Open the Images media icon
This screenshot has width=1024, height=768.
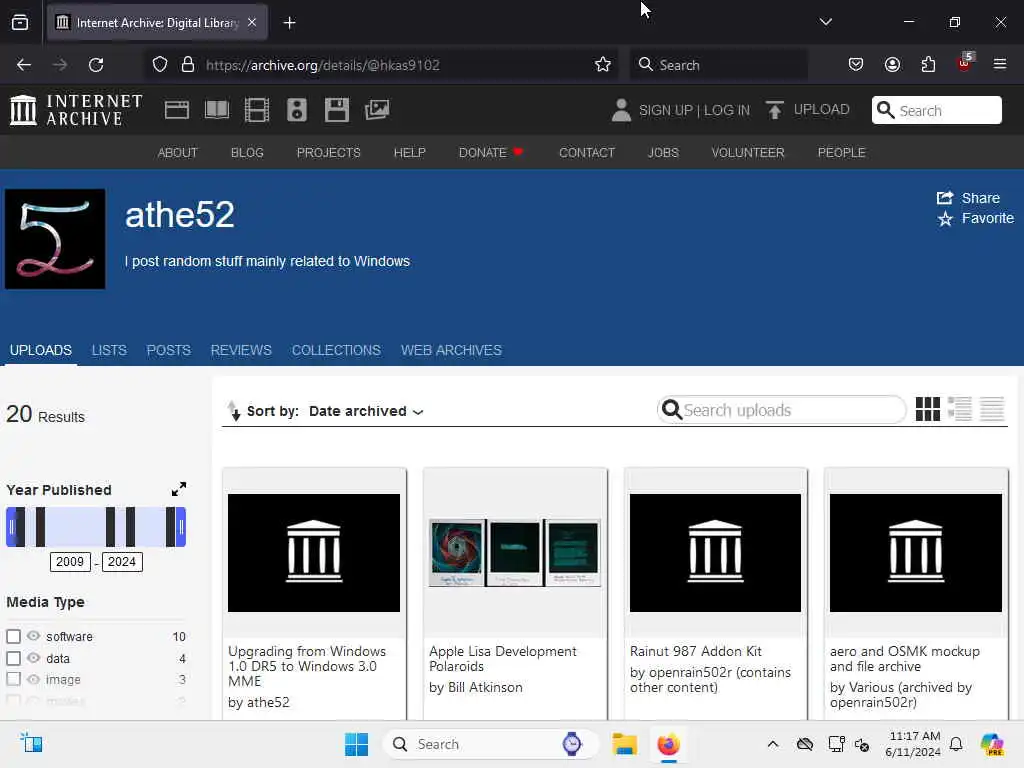tap(377, 110)
